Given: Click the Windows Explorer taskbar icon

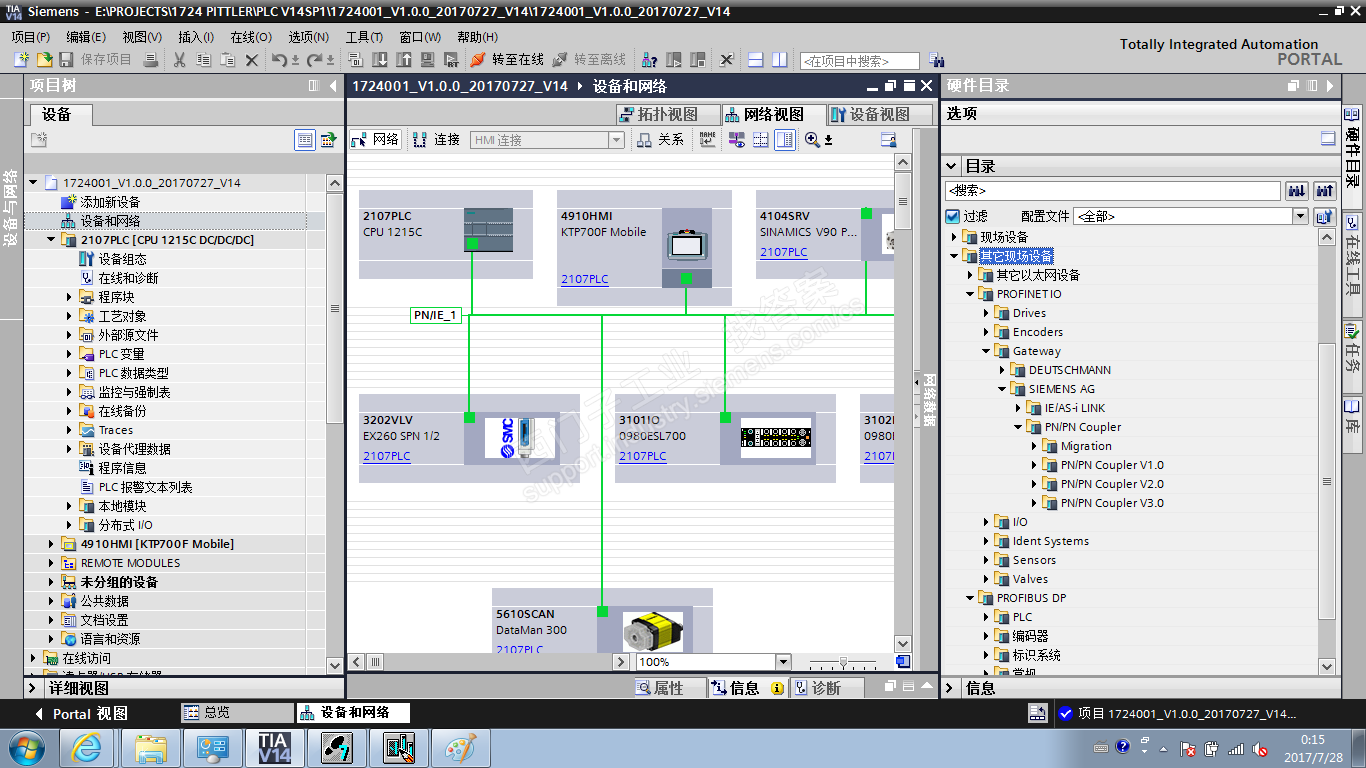Looking at the screenshot, I should pyautogui.click(x=150, y=747).
